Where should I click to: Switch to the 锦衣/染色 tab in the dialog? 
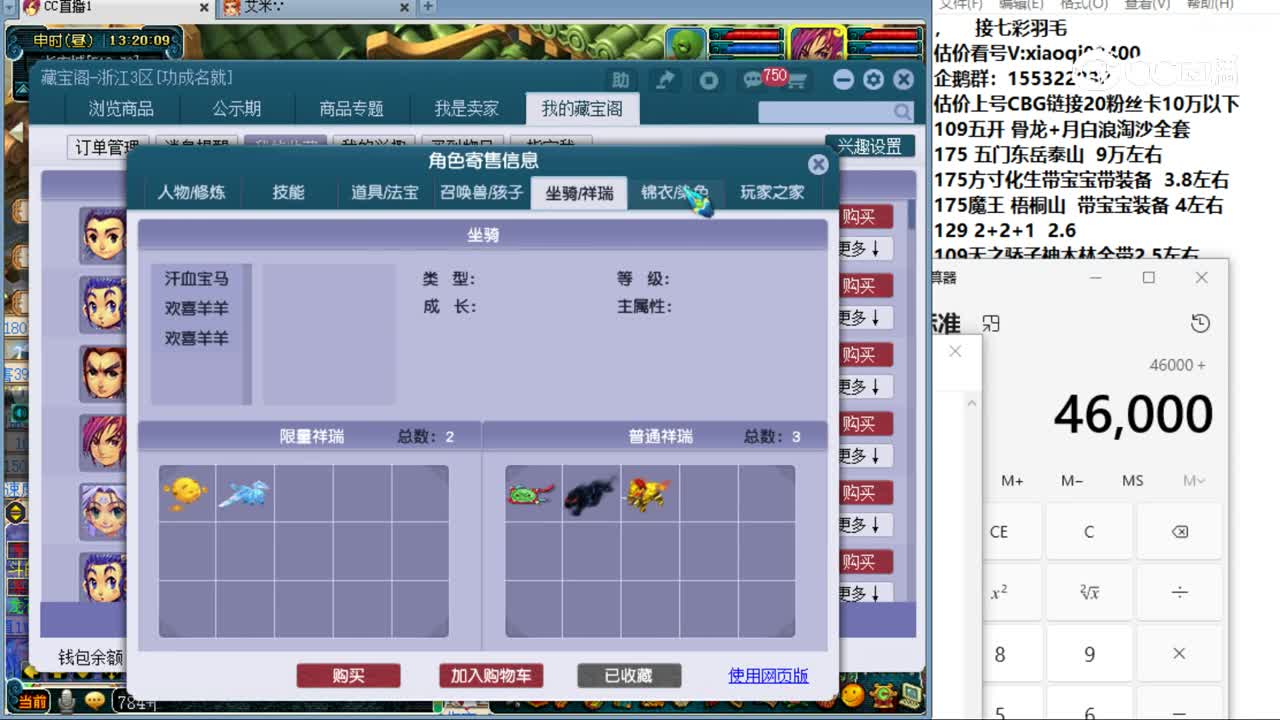(676, 193)
